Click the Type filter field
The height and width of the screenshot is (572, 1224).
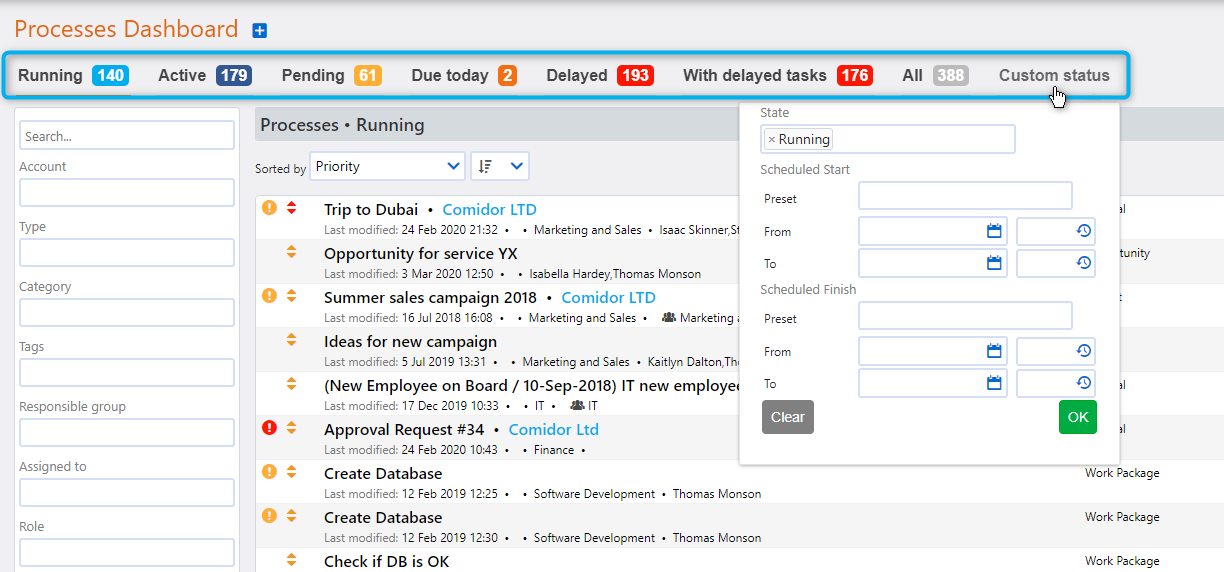click(x=127, y=253)
